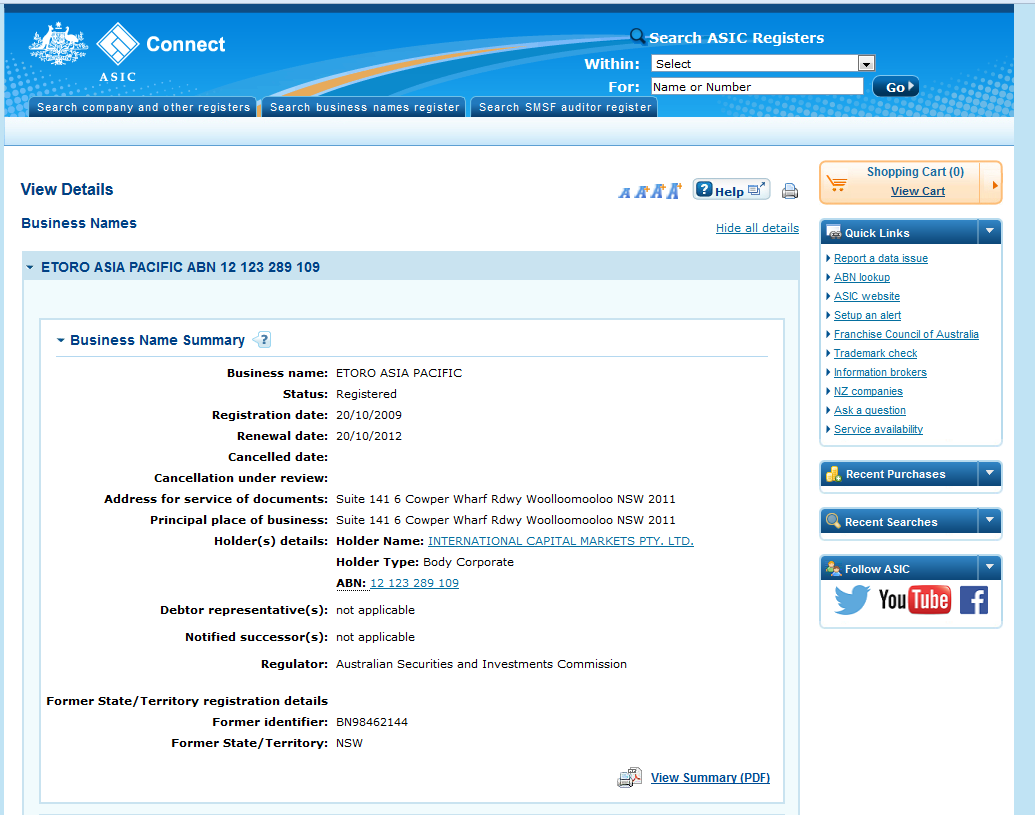The width and height of the screenshot is (1035, 815).
Task: Set the largest text size A
Action: point(674,191)
